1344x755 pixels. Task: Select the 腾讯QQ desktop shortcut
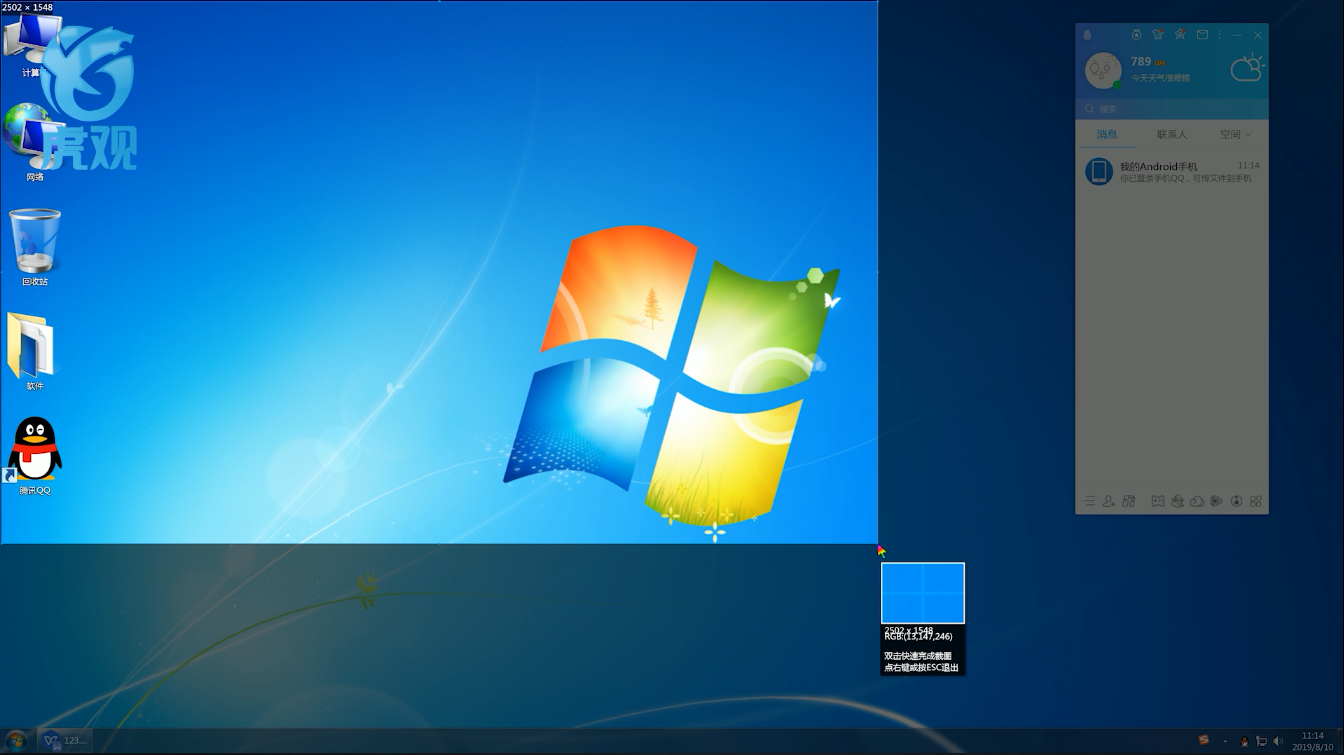click(x=35, y=456)
